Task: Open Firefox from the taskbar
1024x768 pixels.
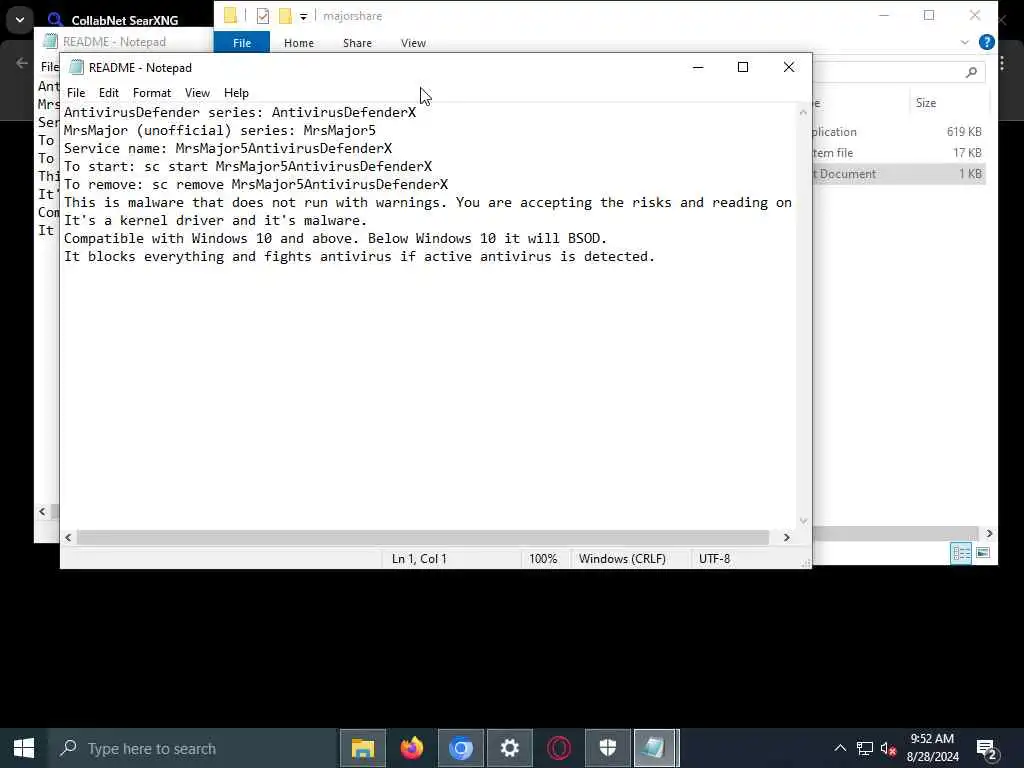Action: [x=411, y=748]
